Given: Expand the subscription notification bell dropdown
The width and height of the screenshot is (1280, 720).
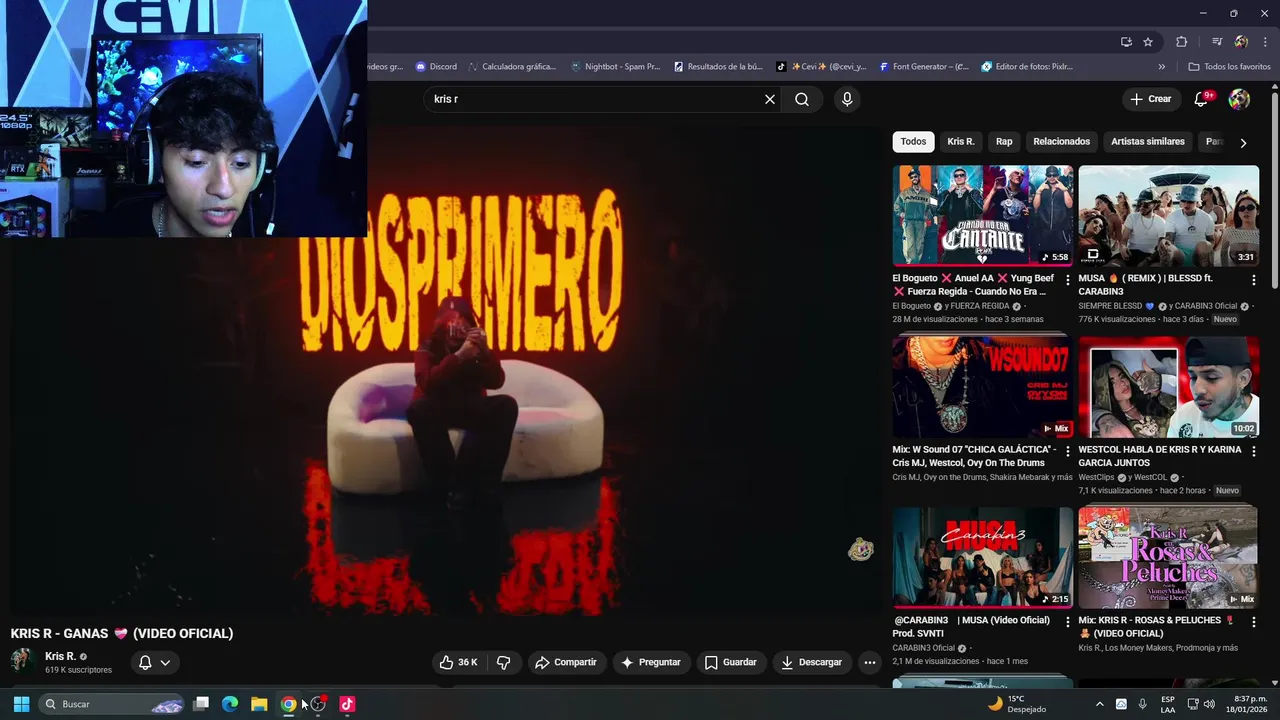Looking at the screenshot, I should (x=165, y=662).
